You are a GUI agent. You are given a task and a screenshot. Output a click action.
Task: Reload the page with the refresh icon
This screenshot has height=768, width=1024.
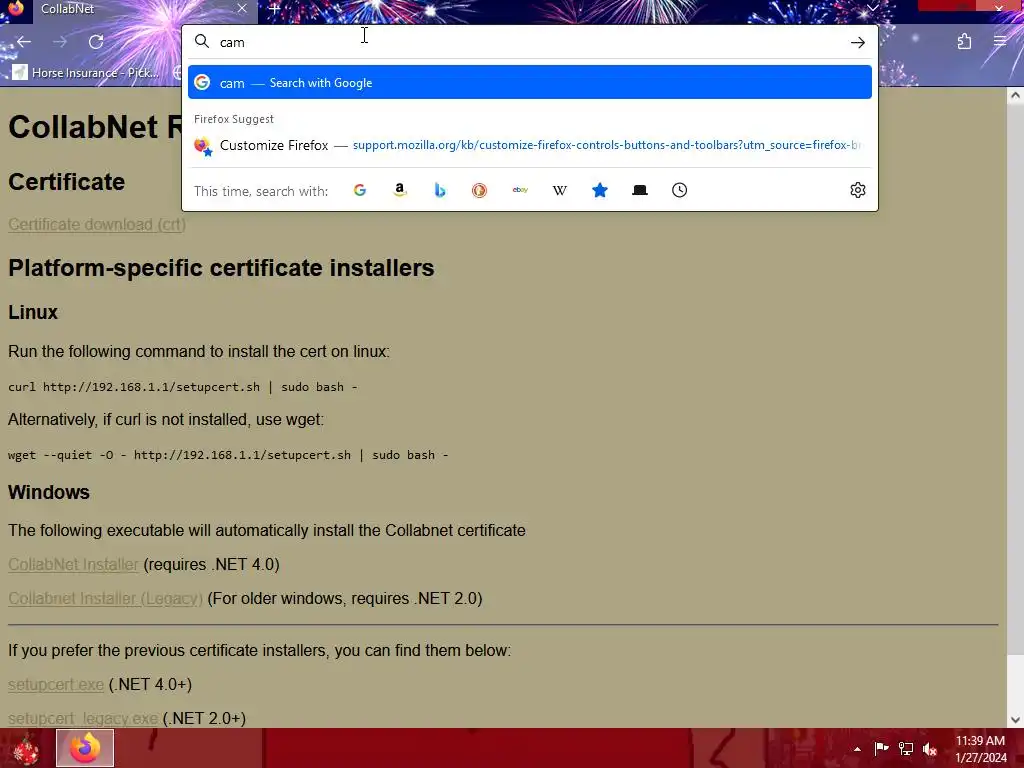pyautogui.click(x=96, y=42)
